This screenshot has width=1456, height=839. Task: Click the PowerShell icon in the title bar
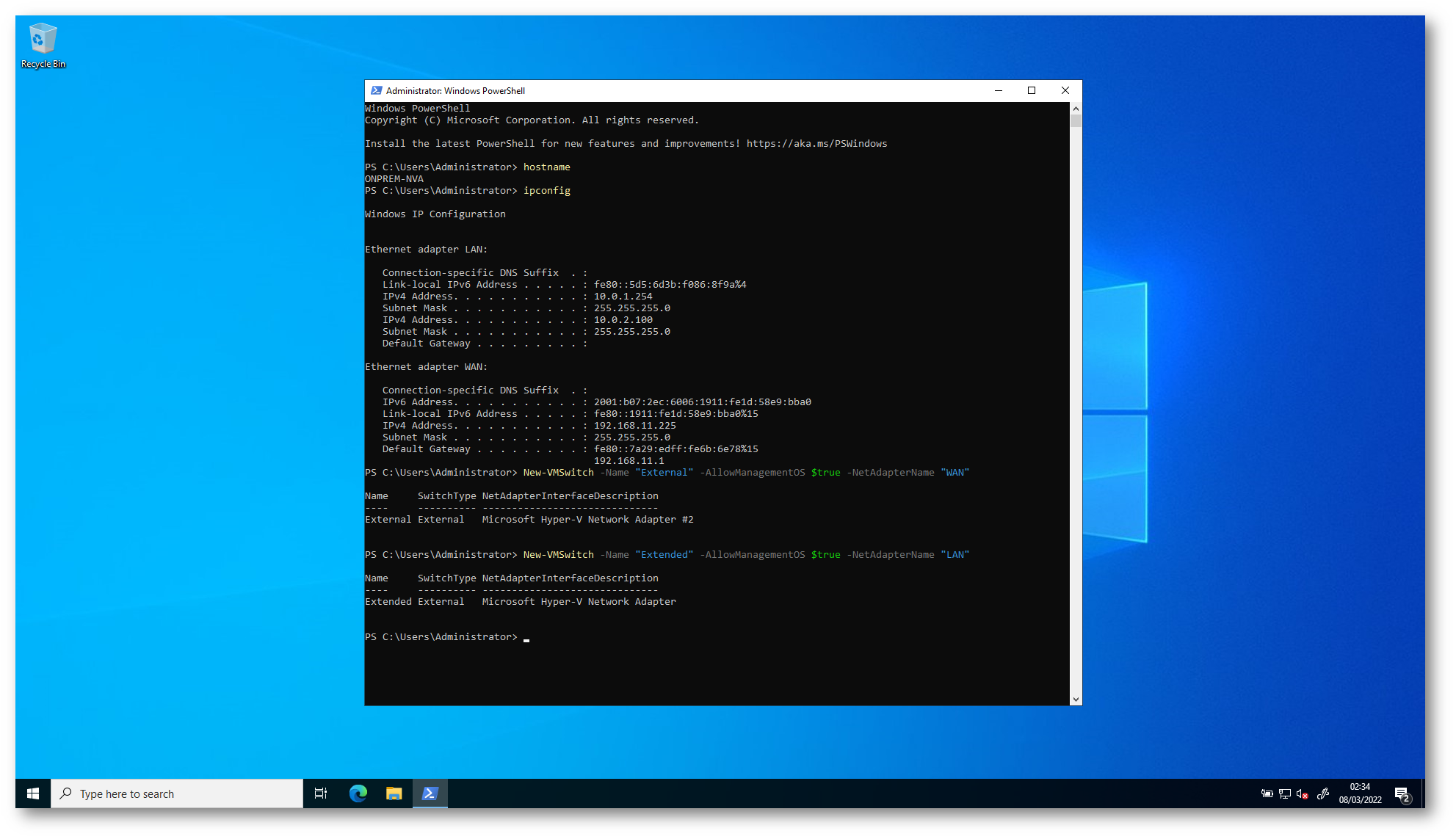376,90
